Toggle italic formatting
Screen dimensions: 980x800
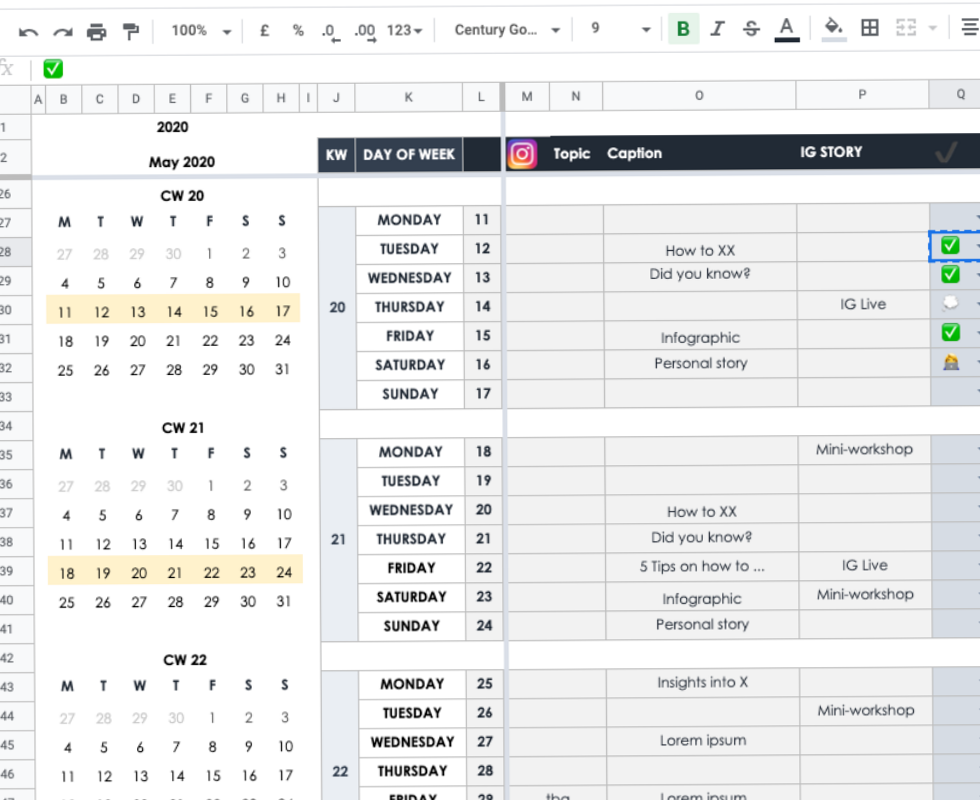tap(716, 30)
